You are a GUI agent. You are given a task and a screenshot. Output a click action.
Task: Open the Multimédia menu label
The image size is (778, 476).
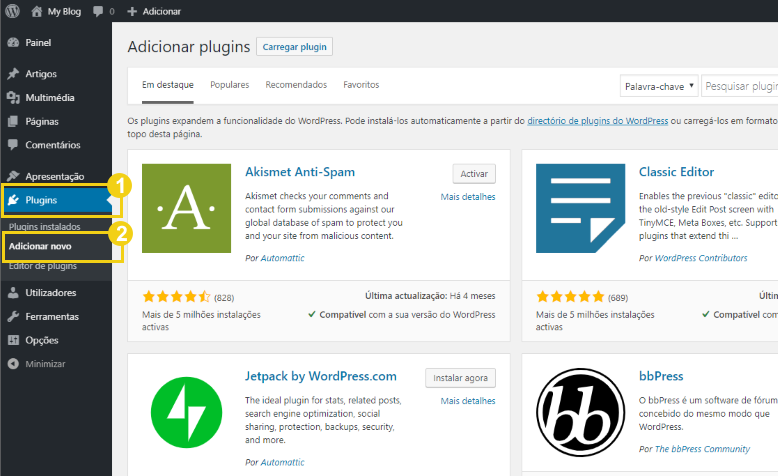pos(50,98)
